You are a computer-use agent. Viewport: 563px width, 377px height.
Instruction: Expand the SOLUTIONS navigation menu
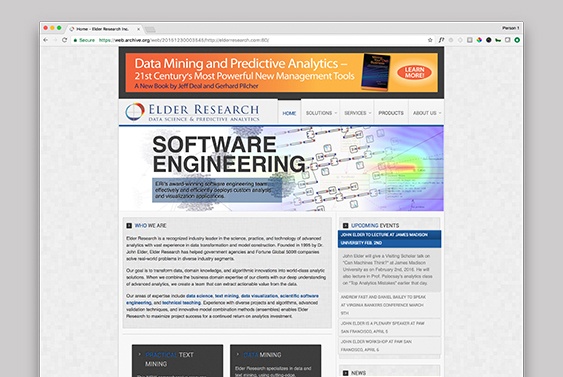pyautogui.click(x=321, y=113)
